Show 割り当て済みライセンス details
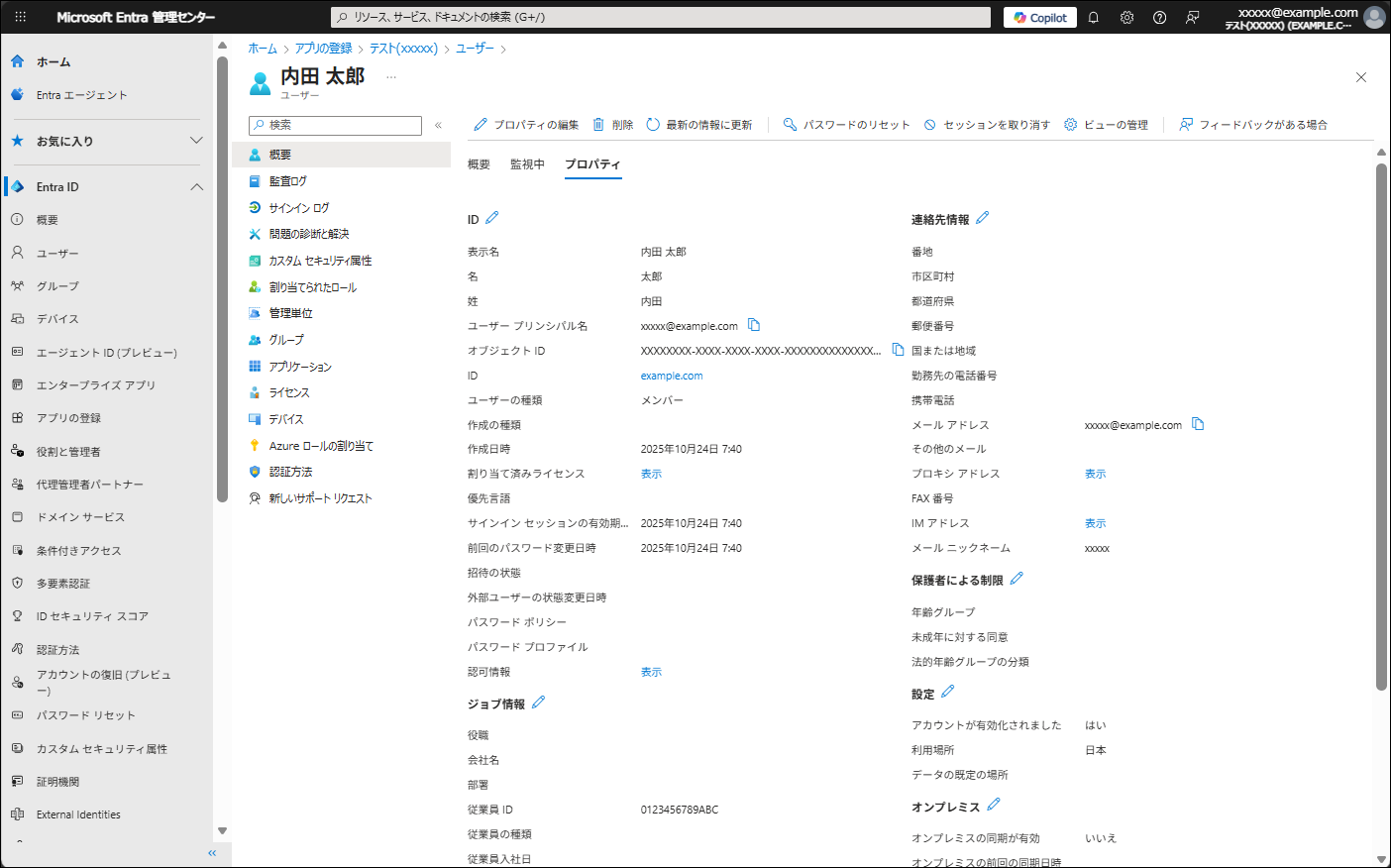The image size is (1391, 868). pyautogui.click(x=651, y=474)
